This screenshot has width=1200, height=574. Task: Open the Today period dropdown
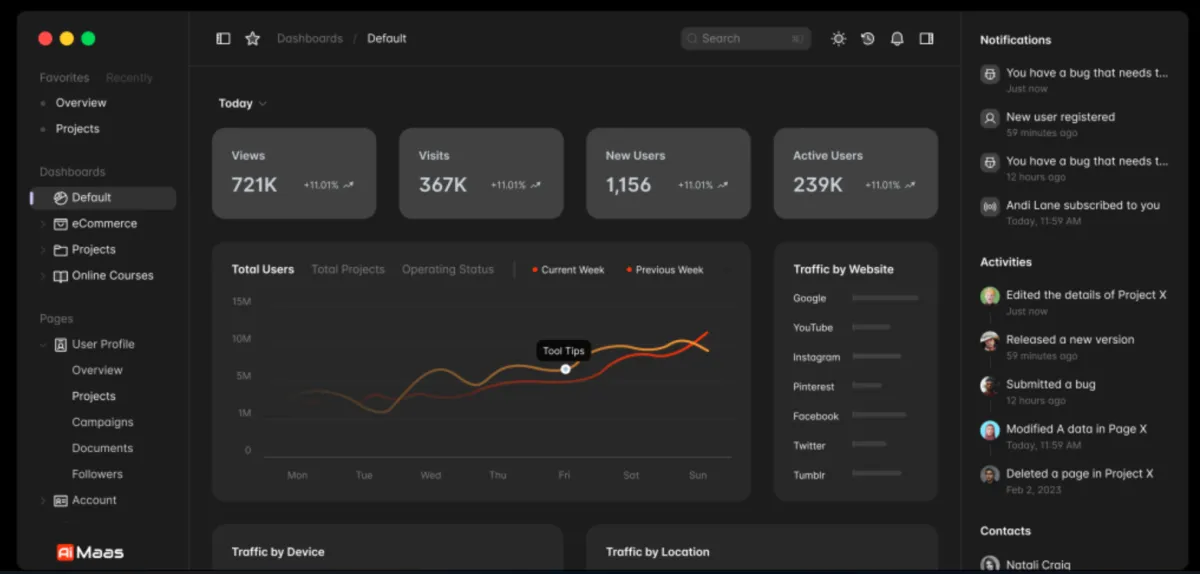pos(243,104)
